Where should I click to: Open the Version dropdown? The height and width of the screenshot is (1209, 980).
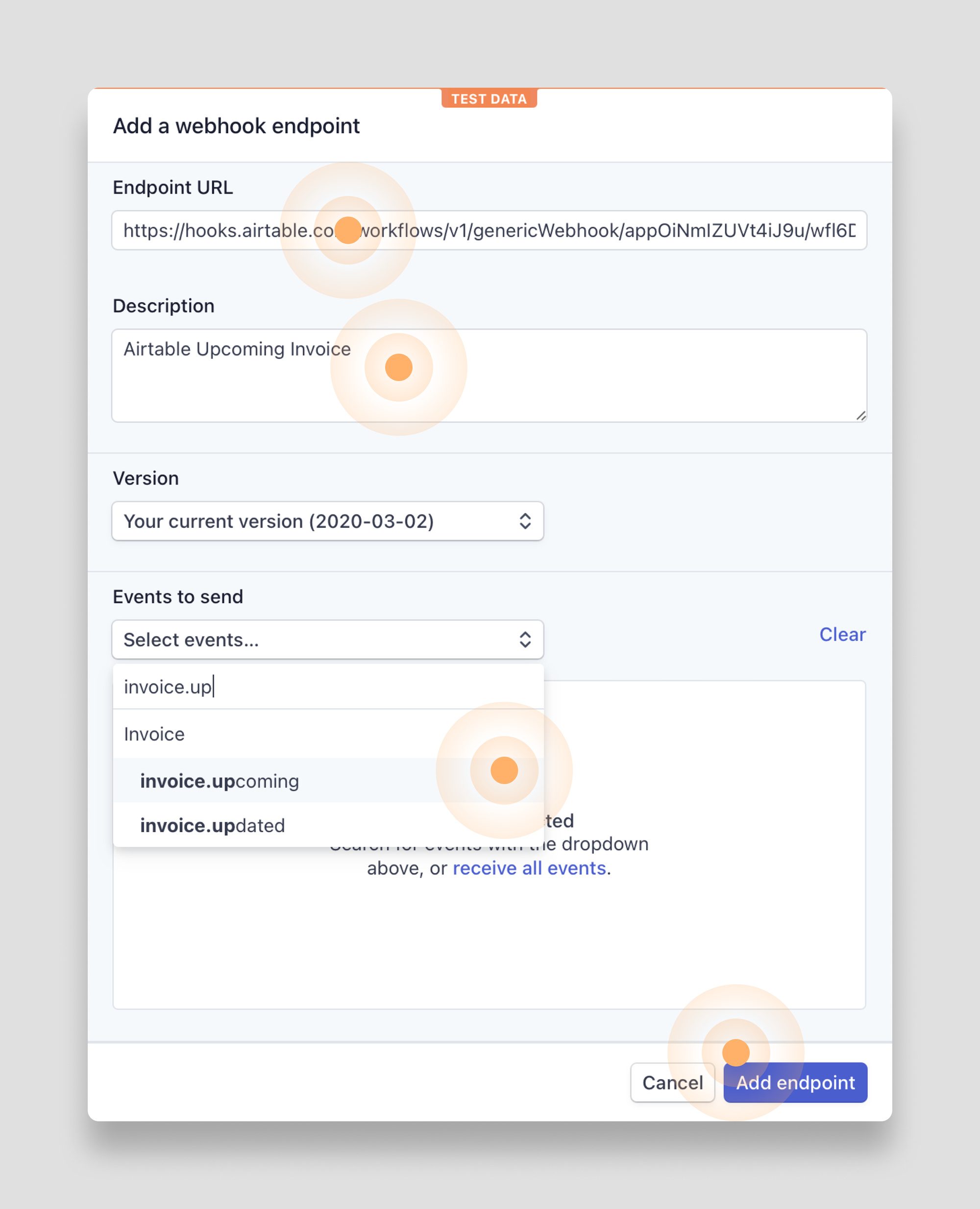[x=327, y=521]
